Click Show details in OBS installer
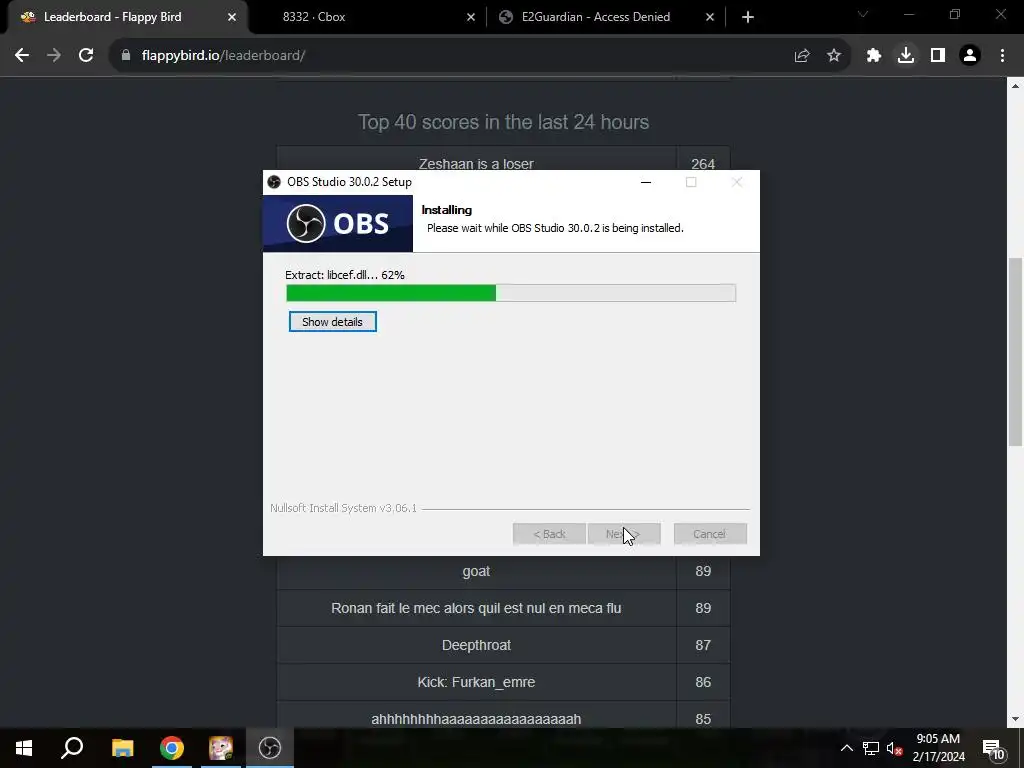The image size is (1024, 768). [x=332, y=322]
